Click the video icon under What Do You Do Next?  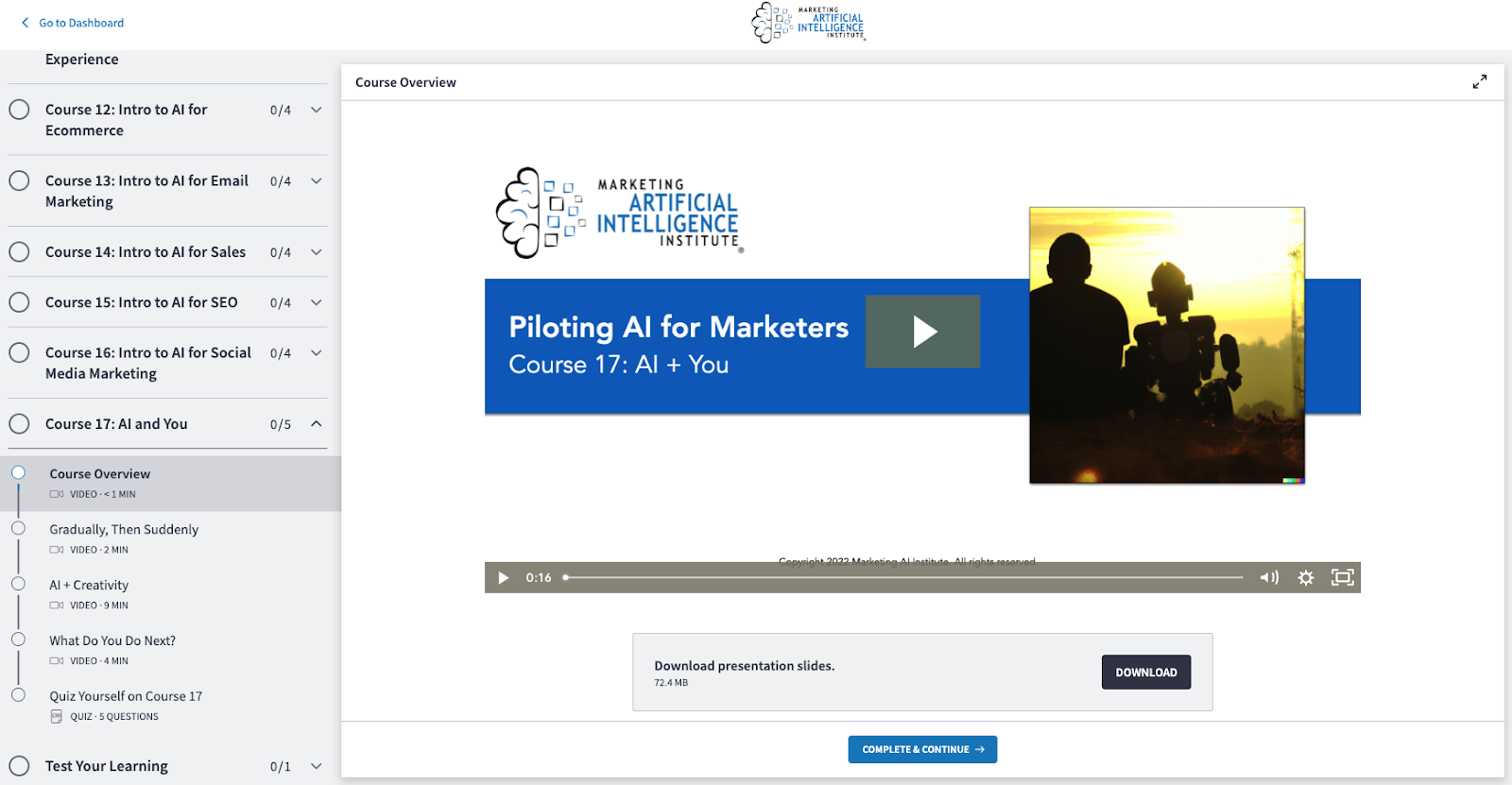point(57,661)
